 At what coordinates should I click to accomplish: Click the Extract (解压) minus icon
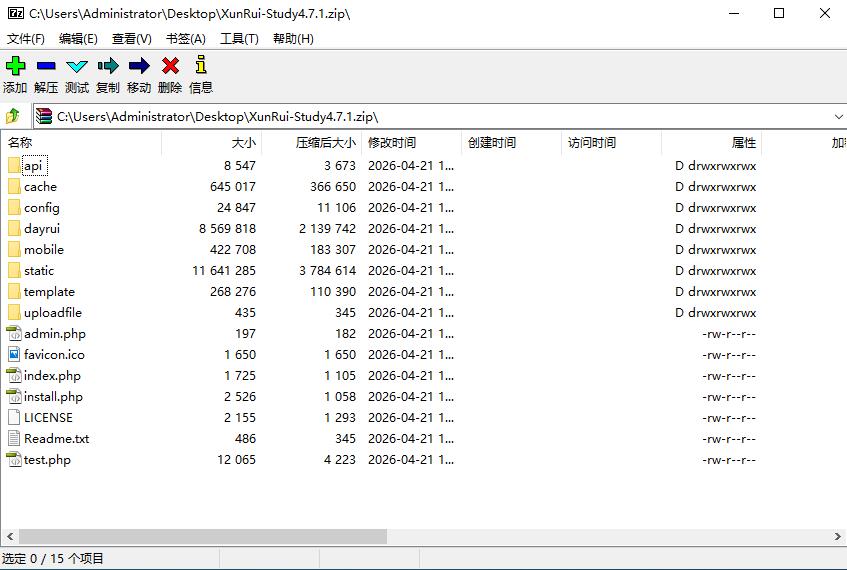click(x=46, y=66)
